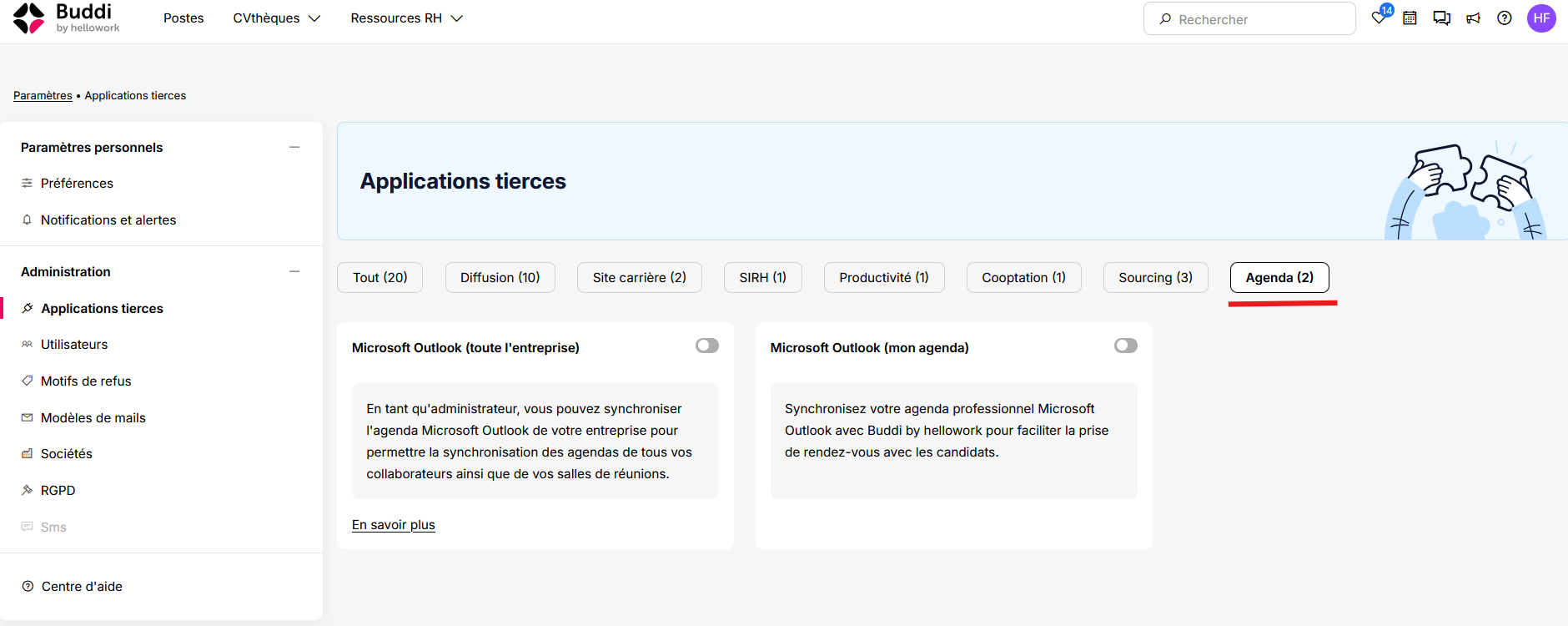This screenshot has width=1568, height=626.
Task: Collapse the Administration section
Action: pyautogui.click(x=294, y=271)
